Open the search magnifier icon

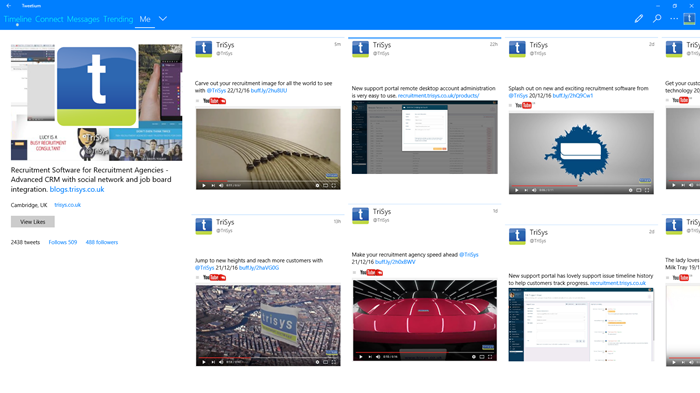point(657,19)
